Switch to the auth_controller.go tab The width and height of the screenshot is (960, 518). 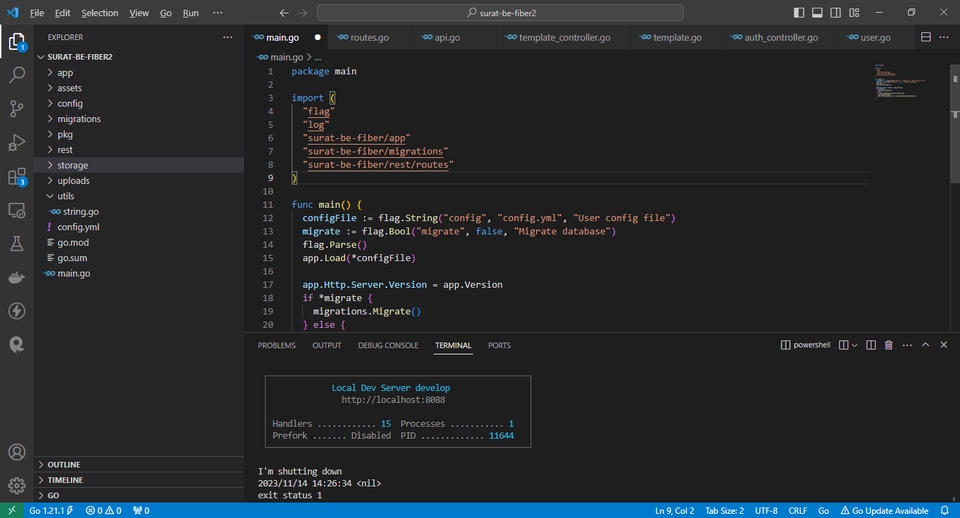point(781,37)
